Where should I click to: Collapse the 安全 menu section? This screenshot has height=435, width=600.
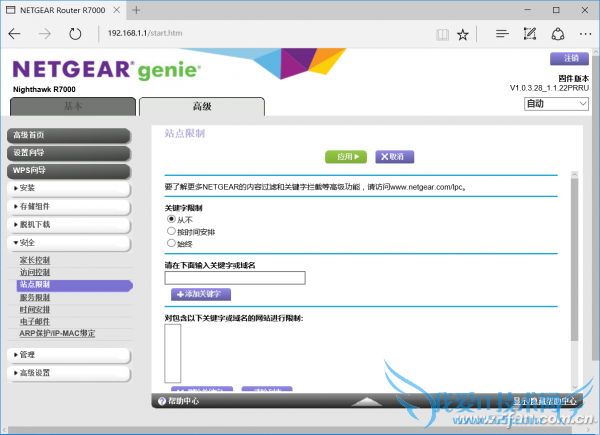pos(69,243)
